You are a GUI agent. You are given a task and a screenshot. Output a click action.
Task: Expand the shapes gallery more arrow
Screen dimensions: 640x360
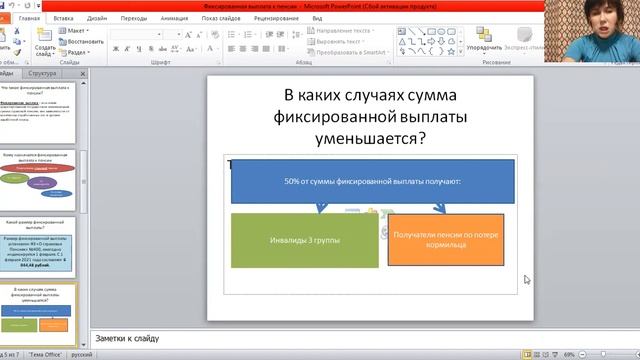tap(461, 52)
